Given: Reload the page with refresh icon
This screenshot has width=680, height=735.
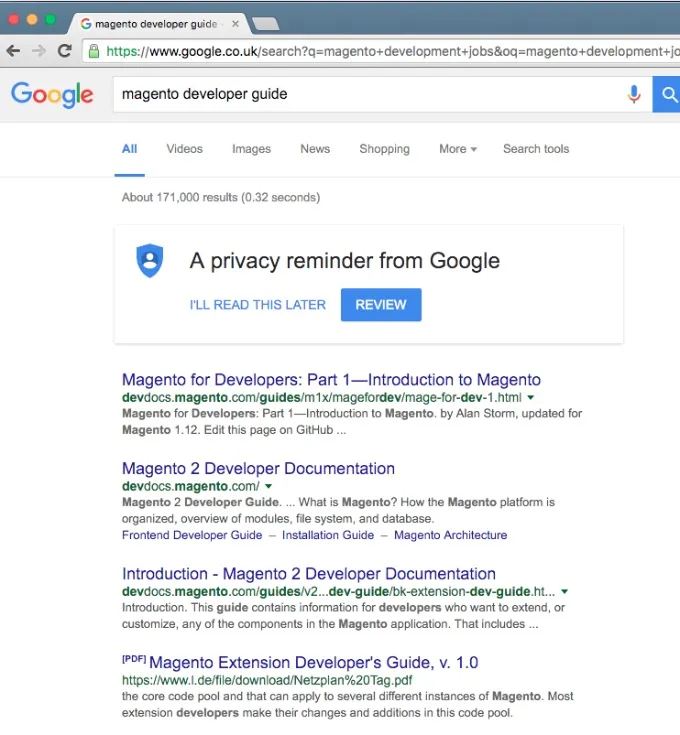Looking at the screenshot, I should [x=65, y=51].
